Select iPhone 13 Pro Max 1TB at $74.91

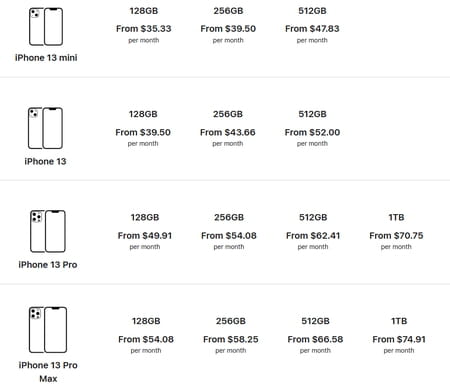pos(399,336)
